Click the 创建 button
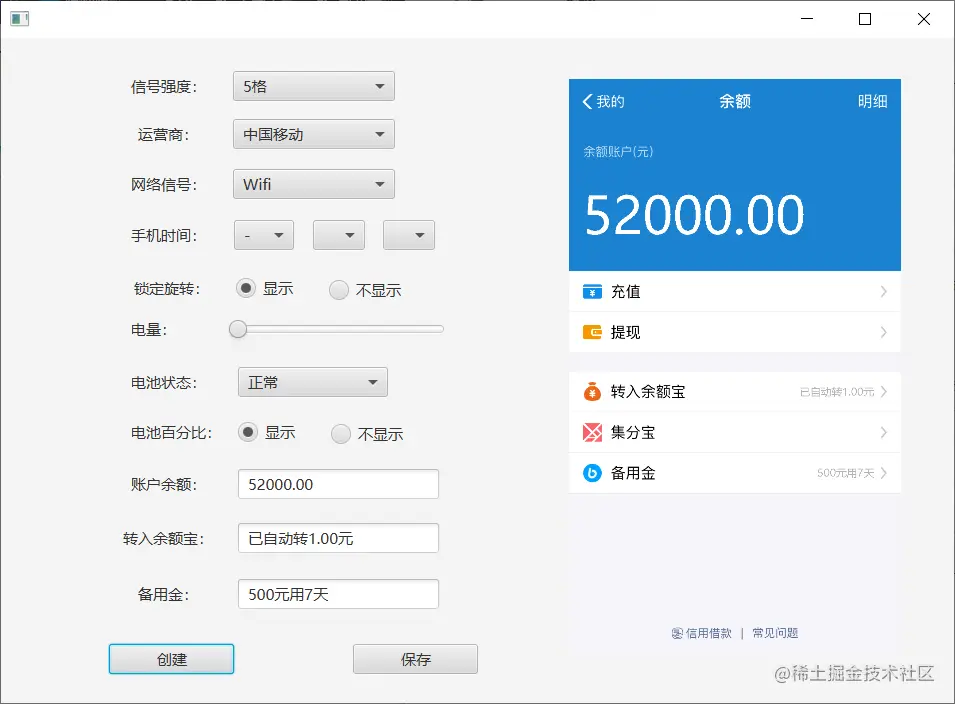Viewport: 955px width, 704px height. pos(171,659)
